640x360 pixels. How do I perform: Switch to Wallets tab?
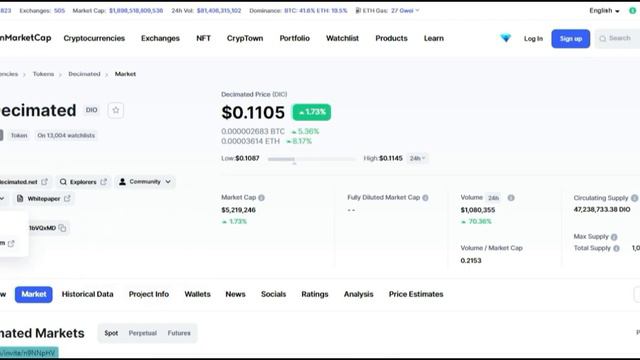[197, 294]
